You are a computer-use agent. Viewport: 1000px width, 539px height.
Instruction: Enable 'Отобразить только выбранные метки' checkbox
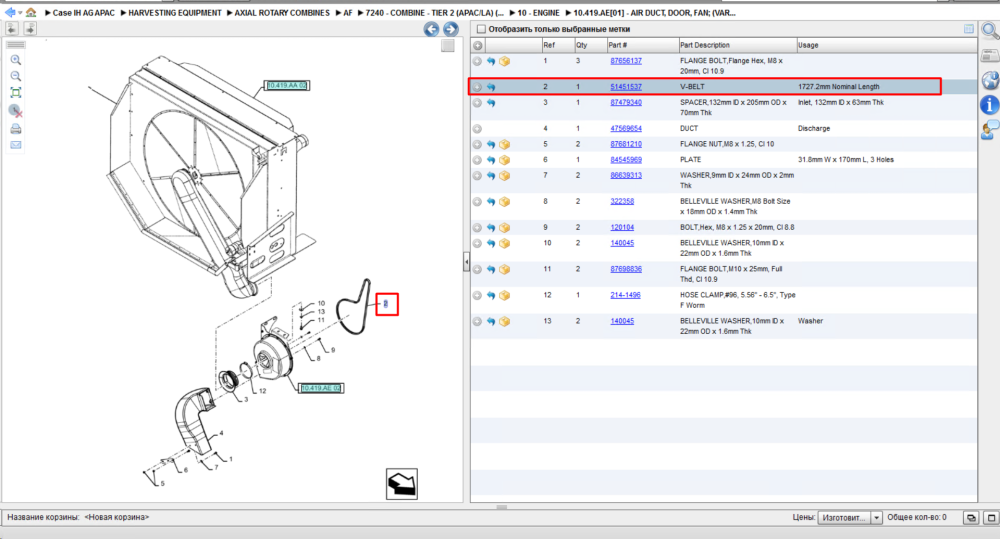point(482,29)
